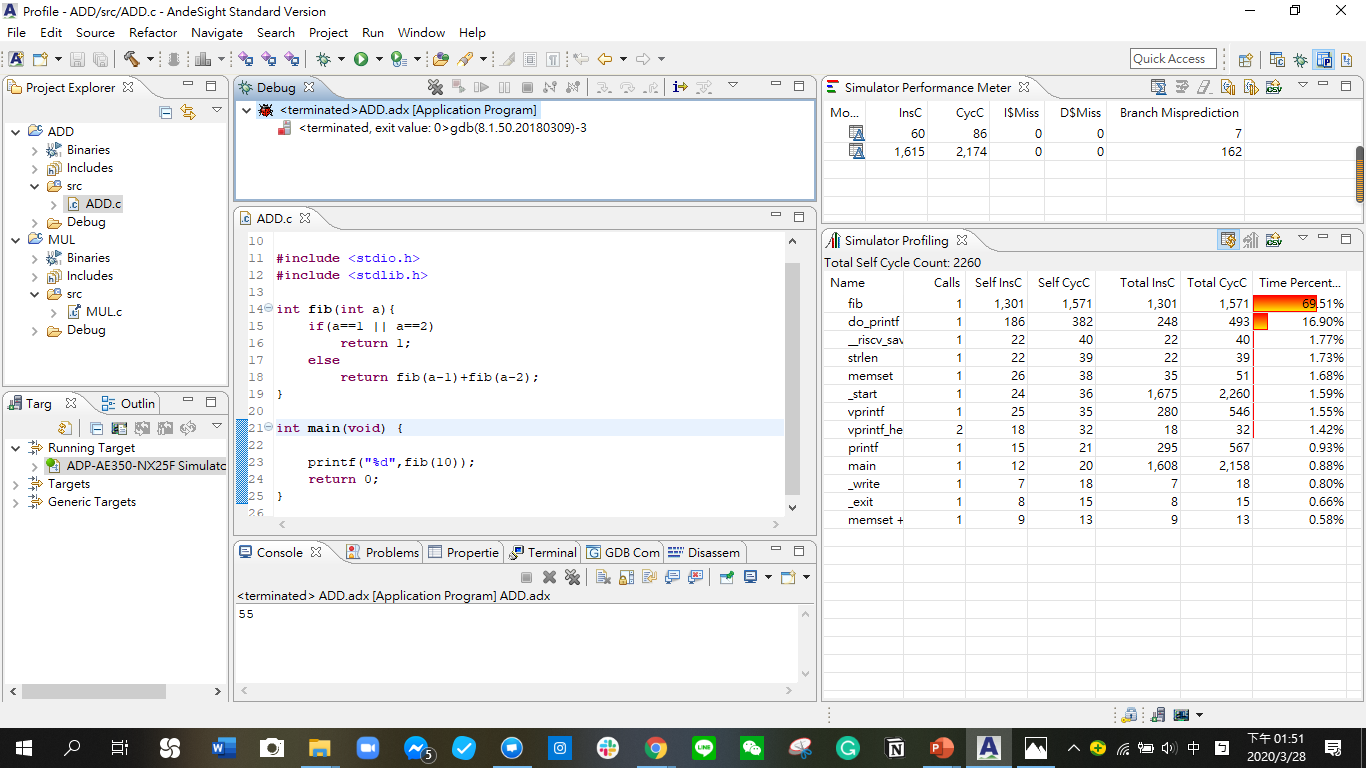Toggle the Profile perspective button
The image size is (1366, 768).
pyautogui.click(x=1324, y=60)
